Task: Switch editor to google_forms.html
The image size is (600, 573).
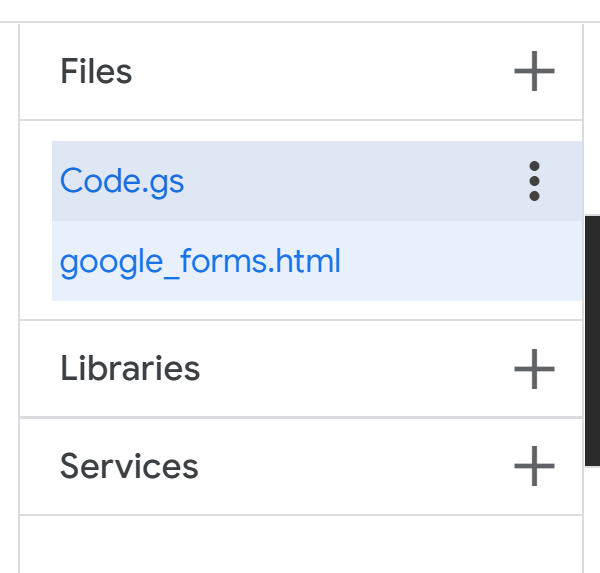Action: point(200,261)
